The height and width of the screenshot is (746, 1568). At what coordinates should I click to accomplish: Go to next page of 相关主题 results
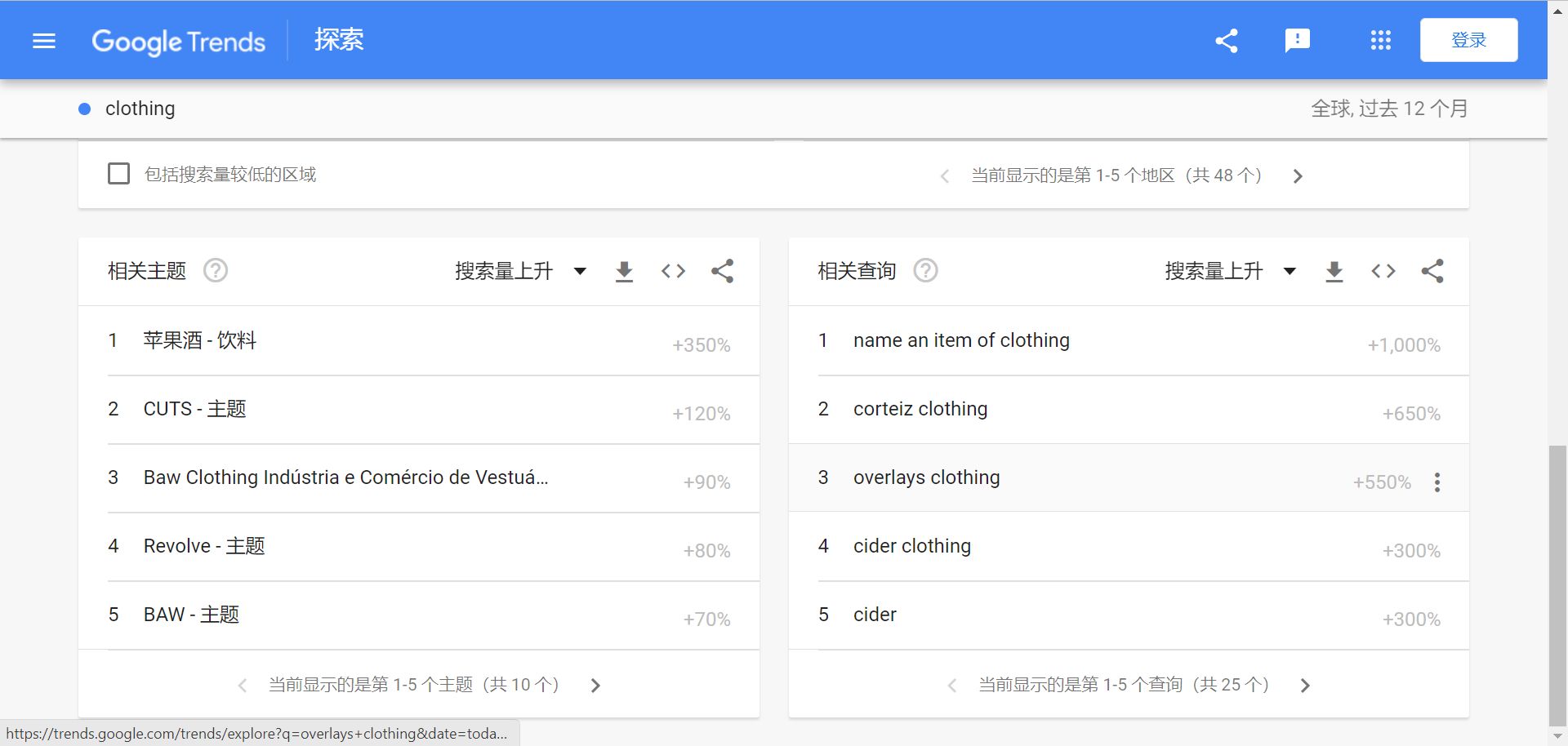(x=595, y=685)
